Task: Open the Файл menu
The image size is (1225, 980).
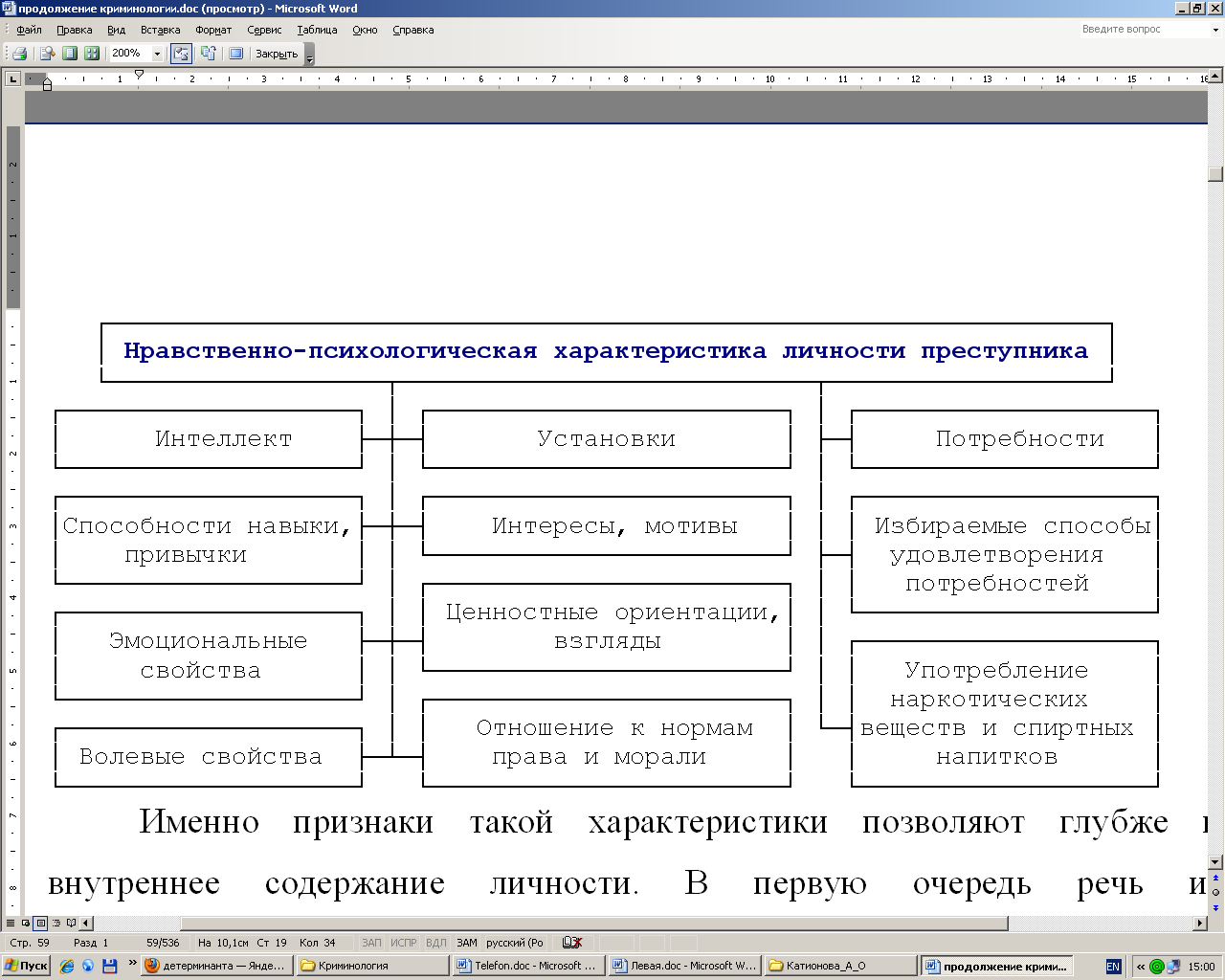Action: pos(29,30)
